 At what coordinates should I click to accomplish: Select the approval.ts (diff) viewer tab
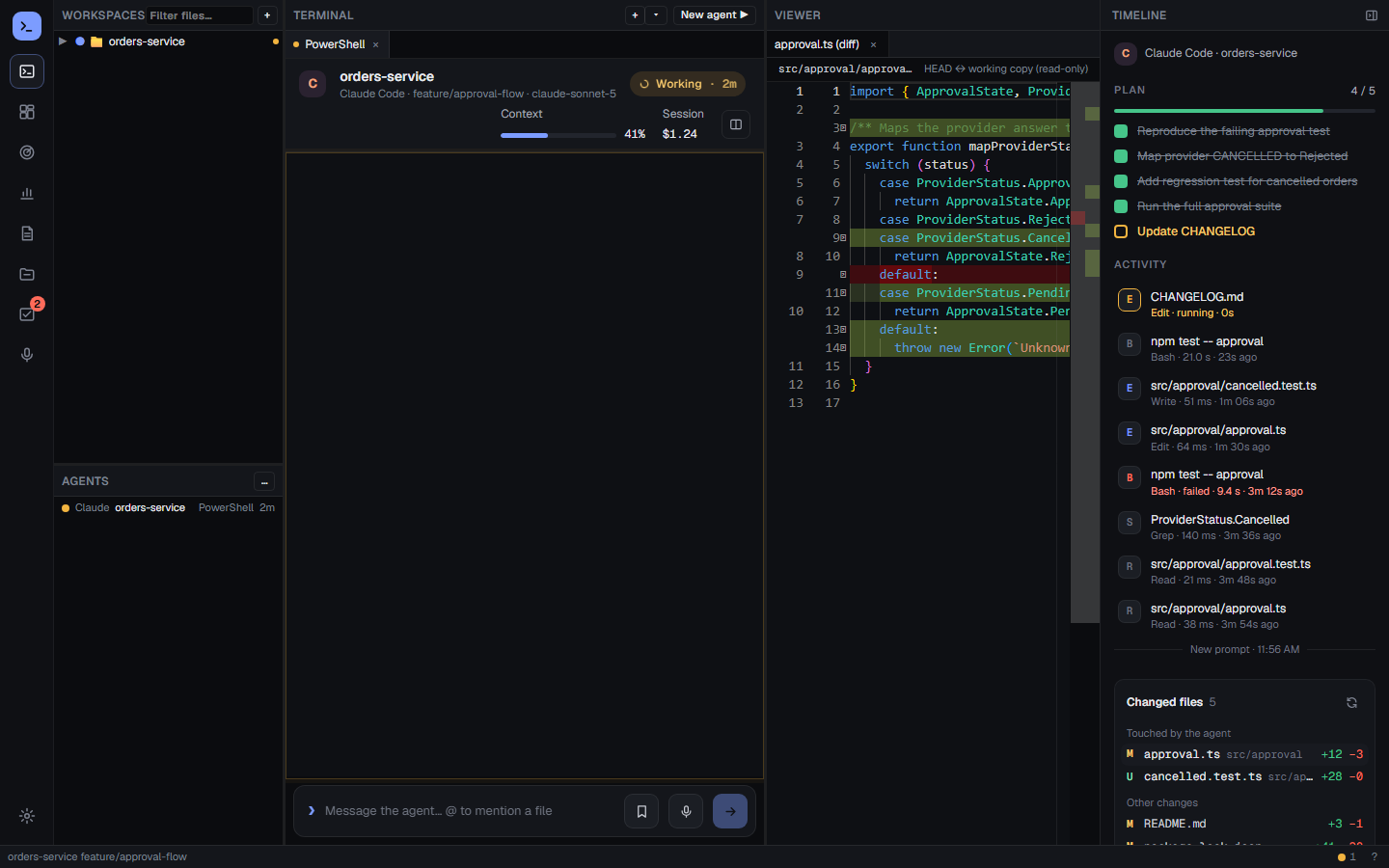coord(828,44)
